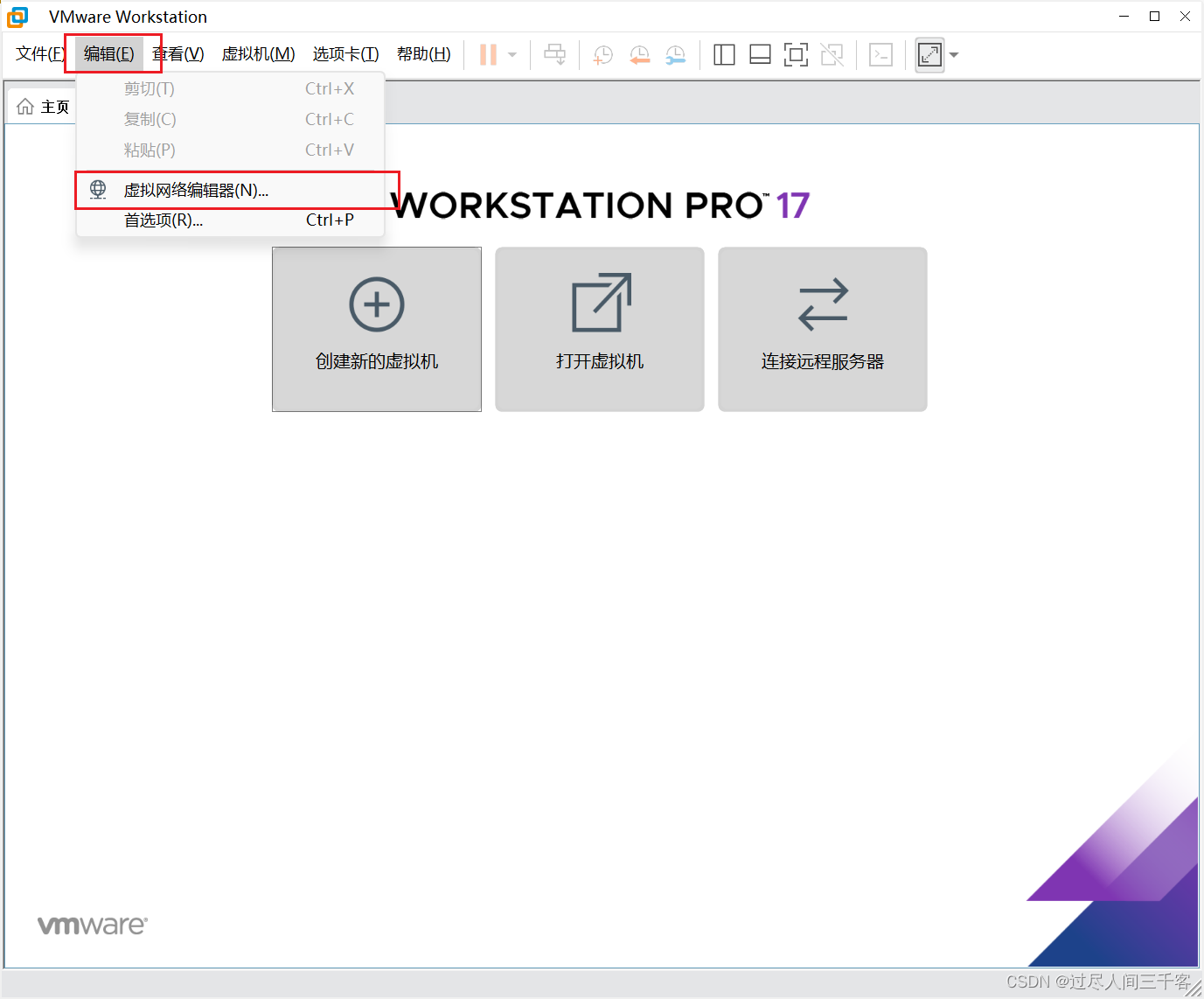The width and height of the screenshot is (1204, 999).
Task: Open the 查看(V) menu
Action: [x=178, y=54]
